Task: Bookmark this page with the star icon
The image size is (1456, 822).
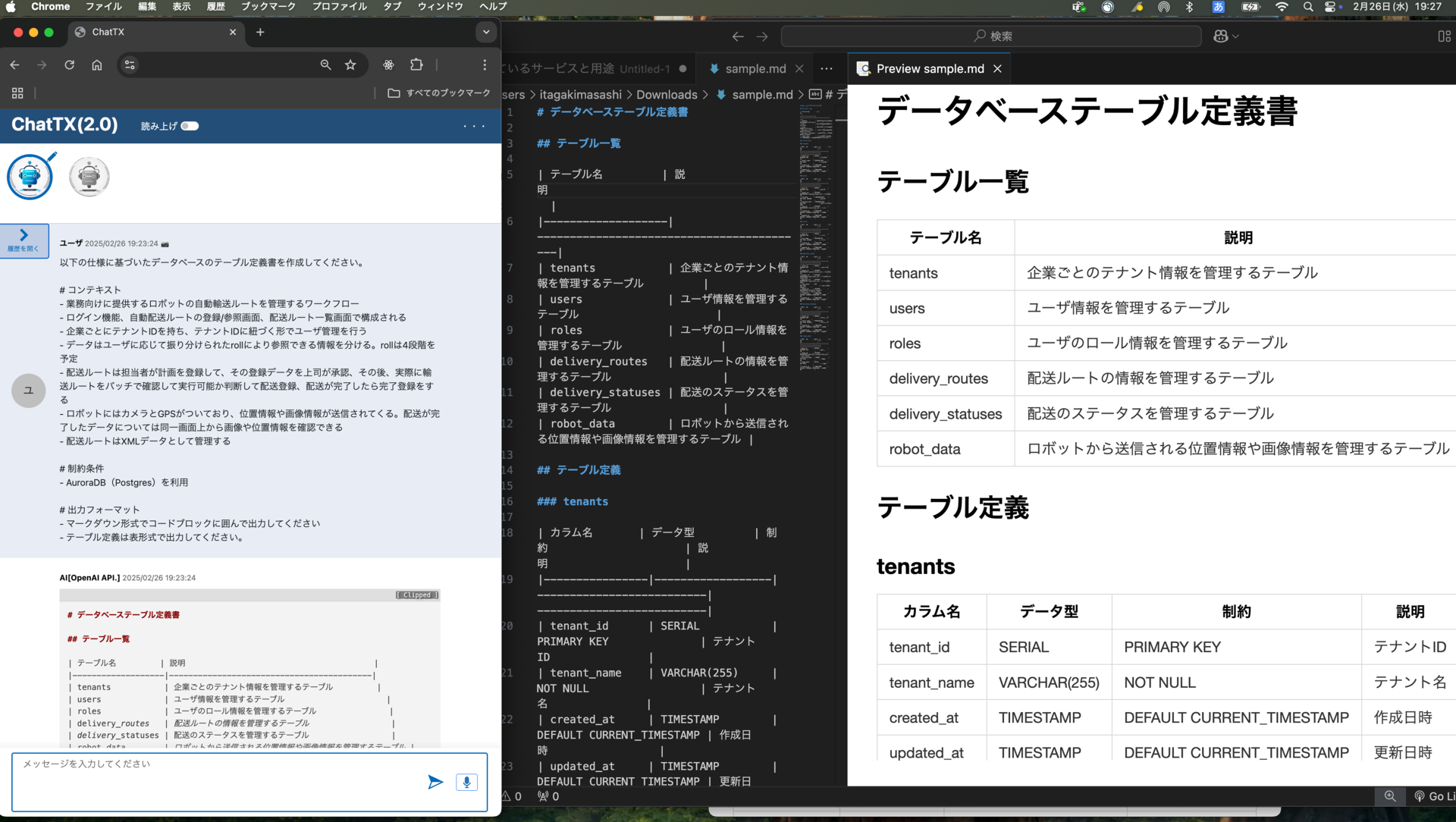Action: pos(350,65)
